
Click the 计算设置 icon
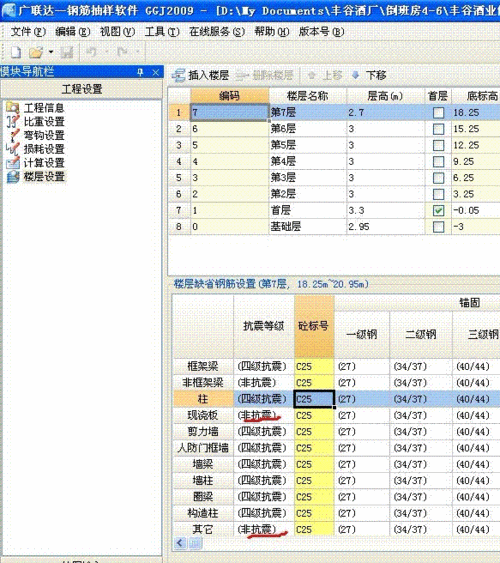point(13,163)
